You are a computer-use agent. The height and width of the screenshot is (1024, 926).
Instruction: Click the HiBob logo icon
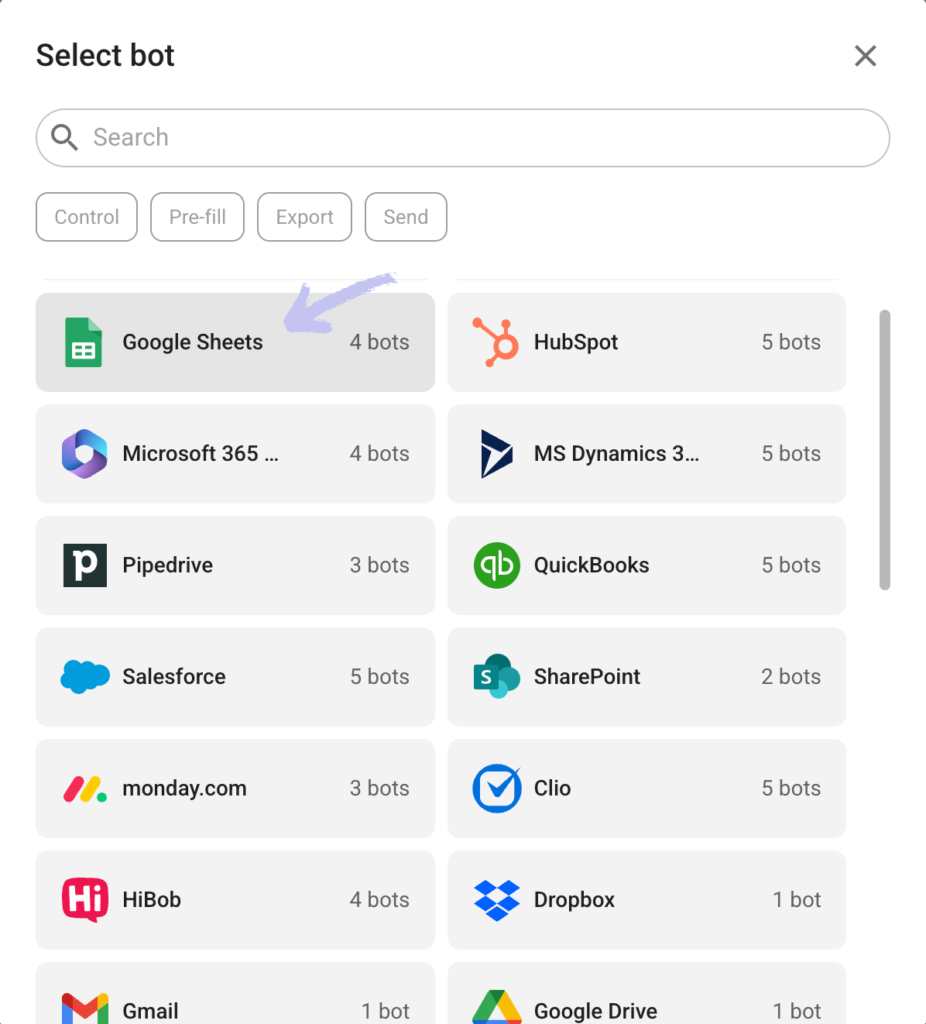85,900
